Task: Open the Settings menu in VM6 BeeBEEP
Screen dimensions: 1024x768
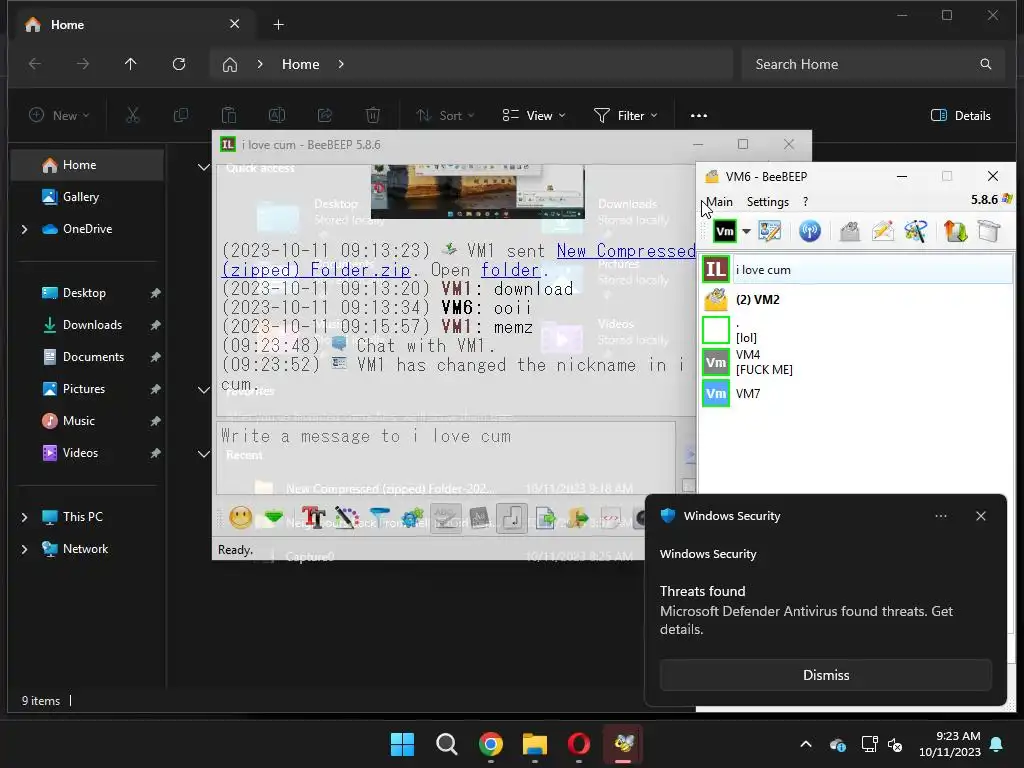Action: (767, 202)
